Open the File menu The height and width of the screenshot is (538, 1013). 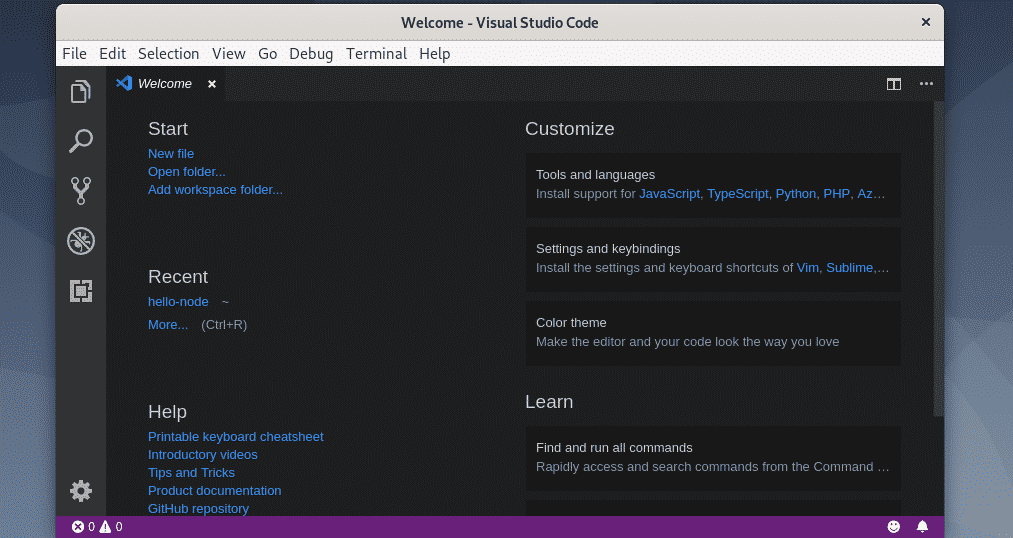click(x=74, y=54)
